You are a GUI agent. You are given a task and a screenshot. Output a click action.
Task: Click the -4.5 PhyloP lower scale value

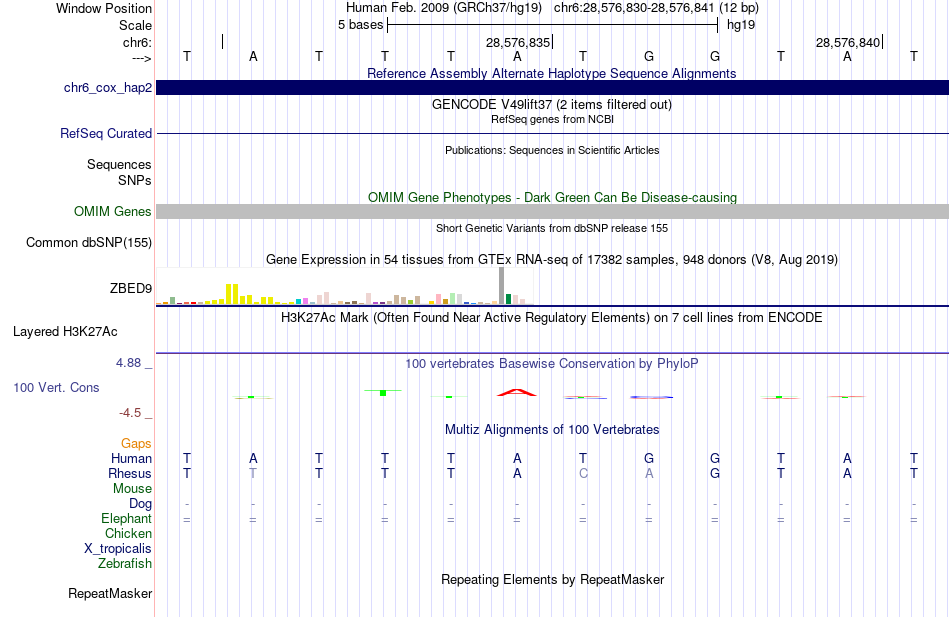pos(130,413)
